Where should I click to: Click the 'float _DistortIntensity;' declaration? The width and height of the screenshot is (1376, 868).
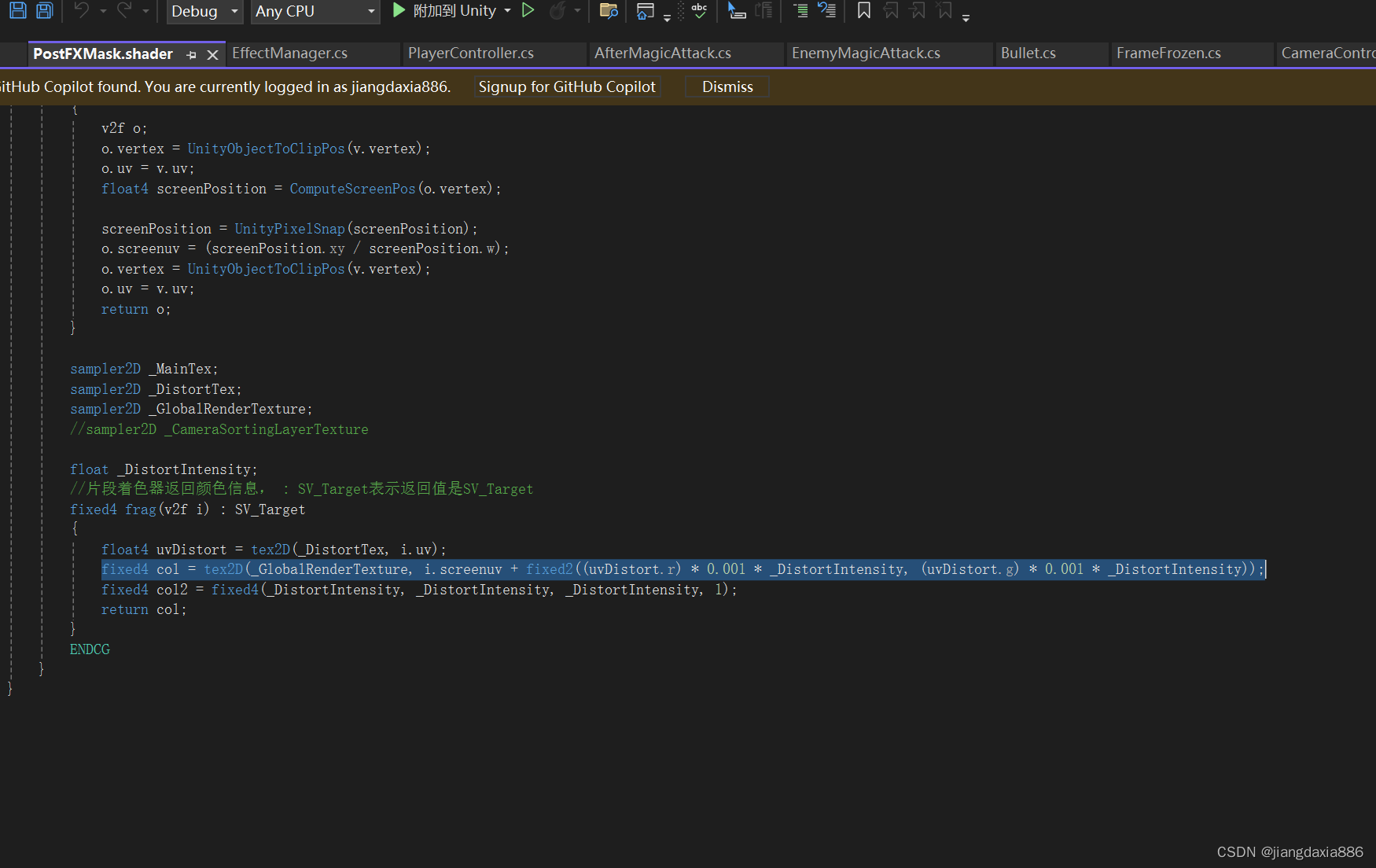[164, 469]
